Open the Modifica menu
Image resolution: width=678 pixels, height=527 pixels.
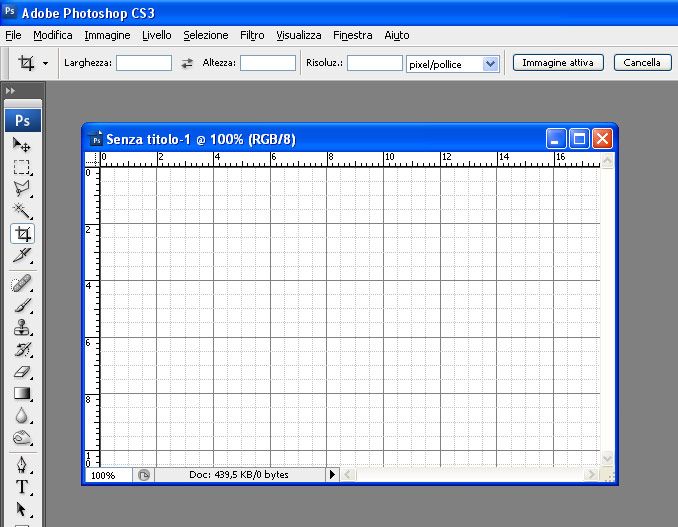point(53,35)
